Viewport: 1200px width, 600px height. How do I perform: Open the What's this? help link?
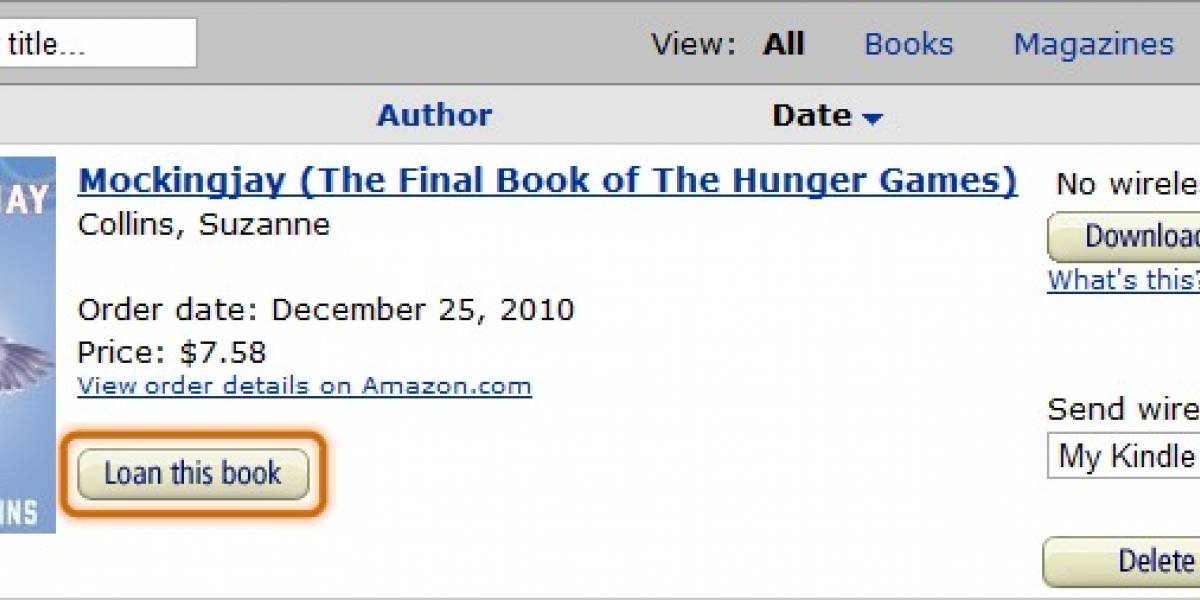(x=1124, y=280)
